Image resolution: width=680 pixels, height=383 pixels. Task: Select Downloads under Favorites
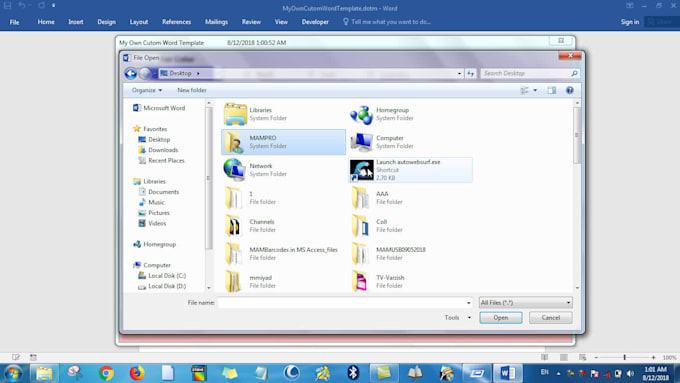pos(158,150)
